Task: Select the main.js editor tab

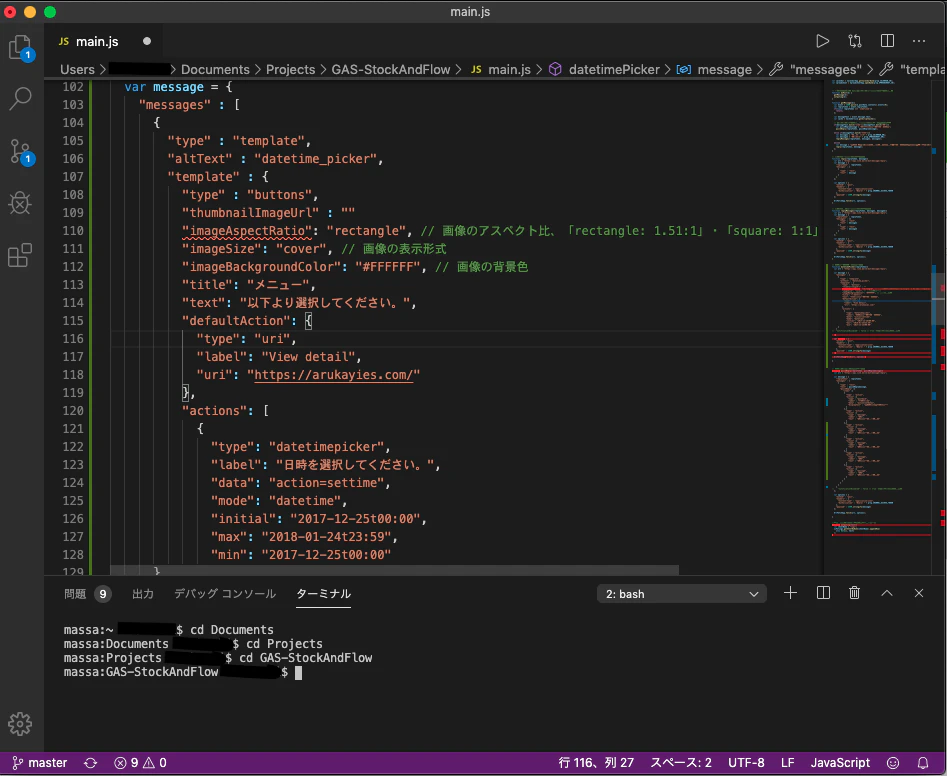Action: coord(103,41)
